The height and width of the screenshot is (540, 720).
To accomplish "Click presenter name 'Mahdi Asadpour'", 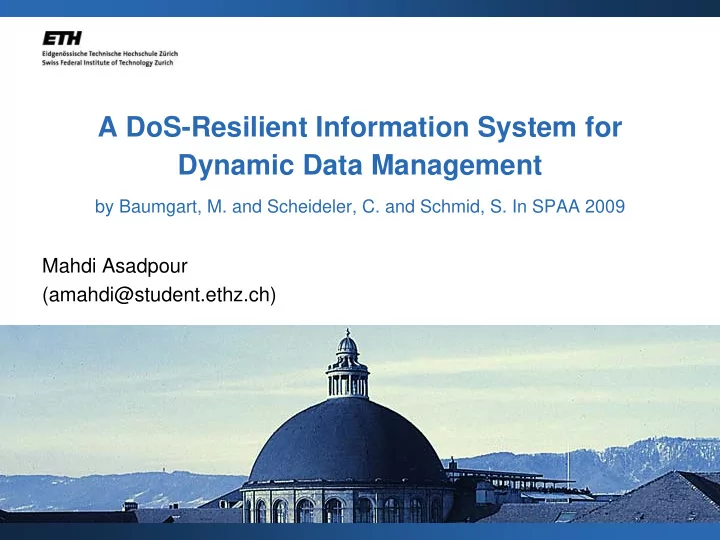I will pyautogui.click(x=115, y=266).
